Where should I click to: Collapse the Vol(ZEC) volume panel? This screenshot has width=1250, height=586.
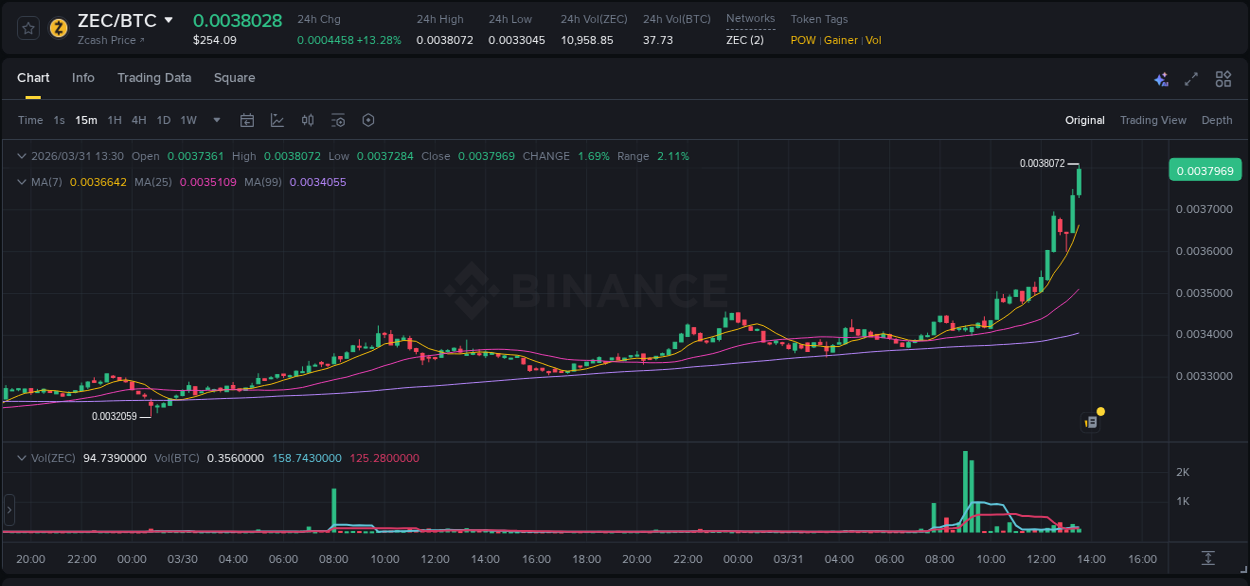pos(21,457)
